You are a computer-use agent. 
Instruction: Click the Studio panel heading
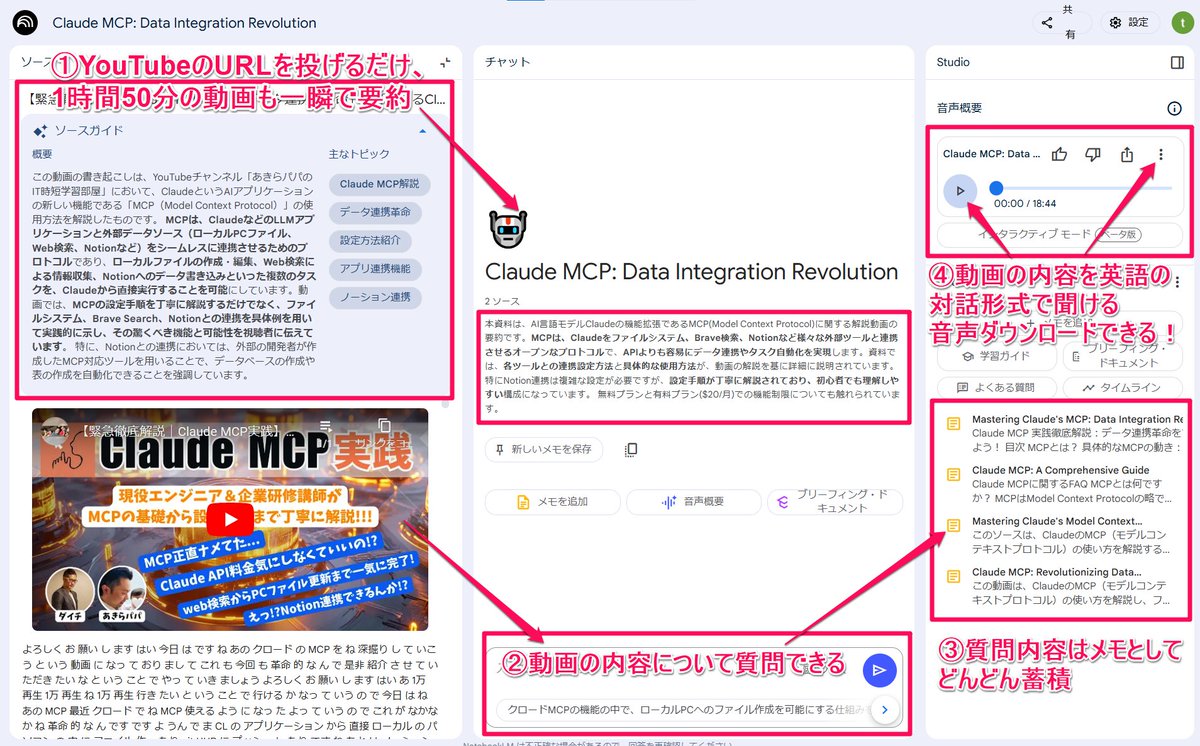(x=953, y=62)
